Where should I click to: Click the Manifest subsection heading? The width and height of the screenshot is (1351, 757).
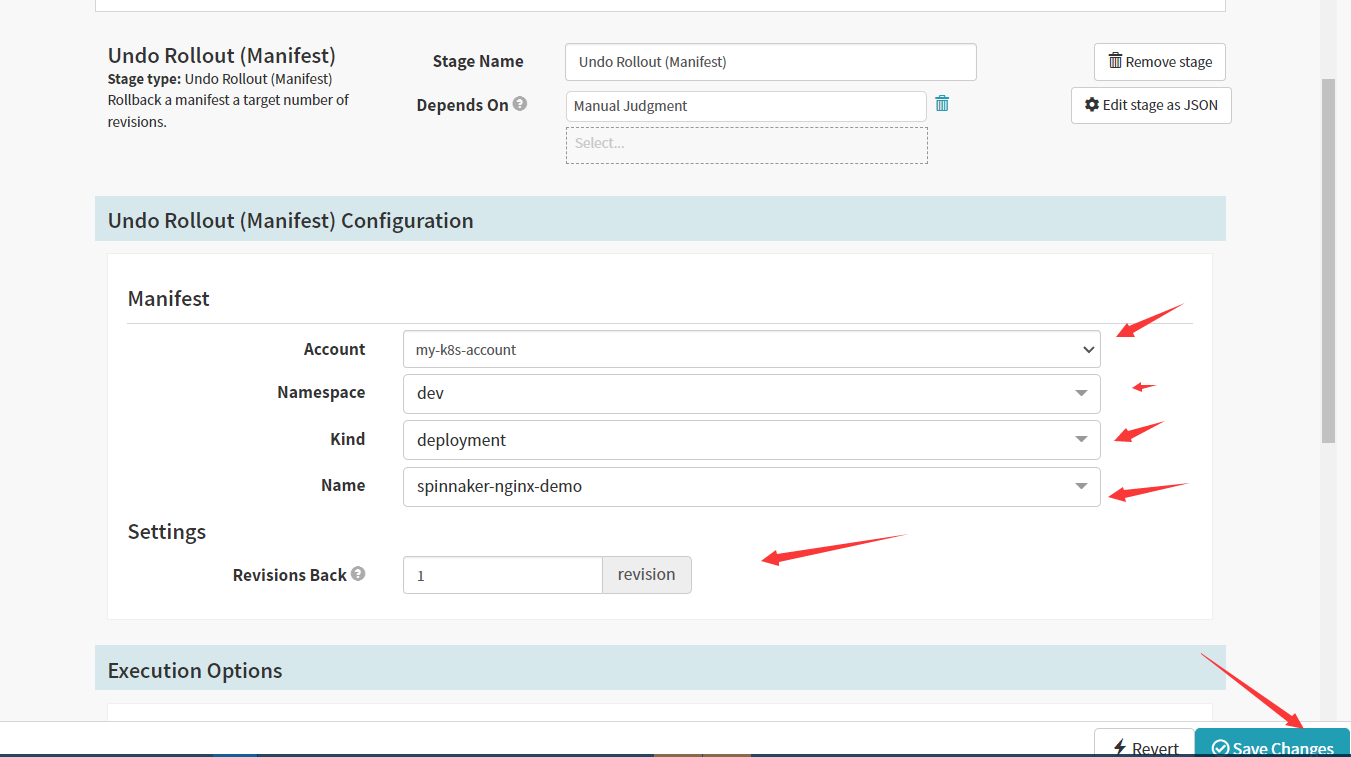pos(169,298)
